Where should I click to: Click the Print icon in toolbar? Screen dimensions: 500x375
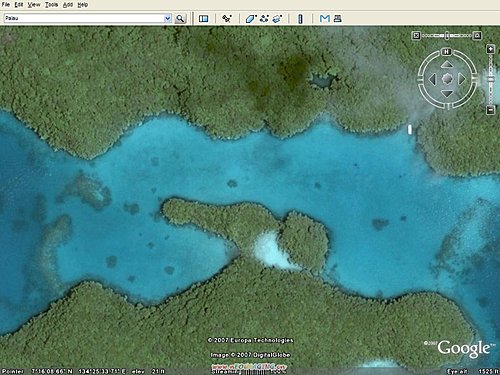coord(338,19)
